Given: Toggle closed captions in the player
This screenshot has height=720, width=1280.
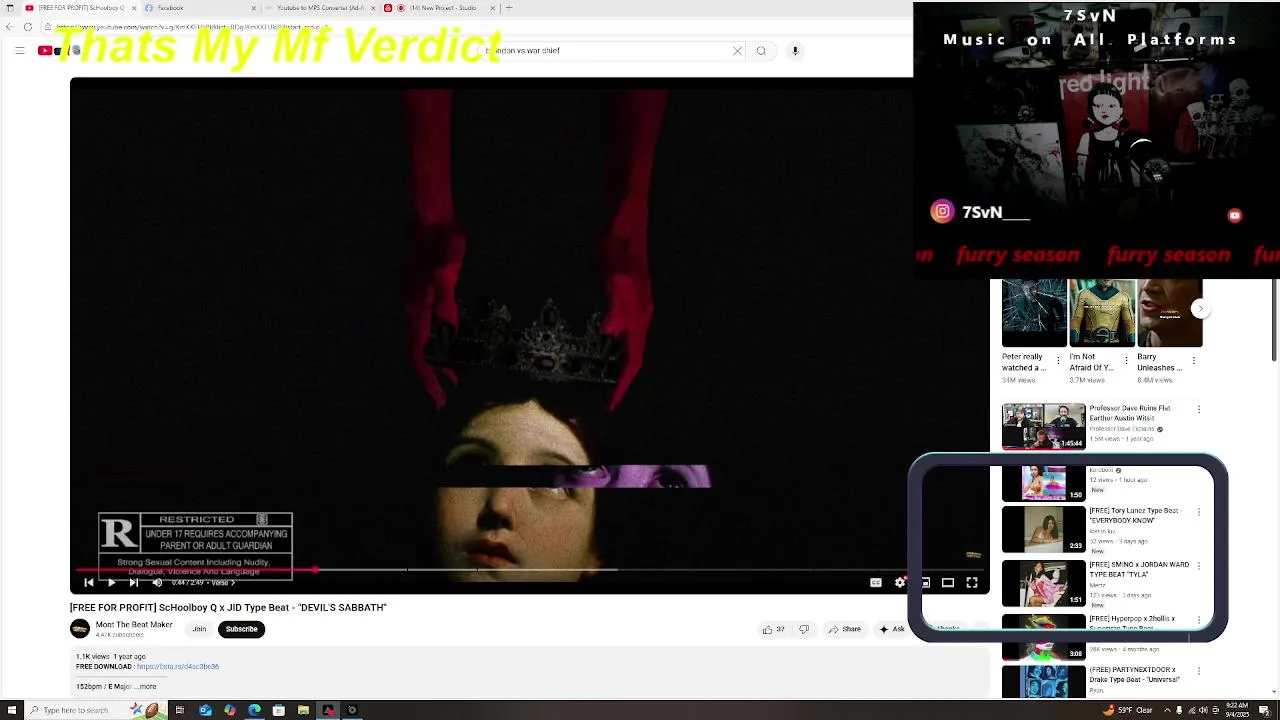Looking at the screenshot, I should tap(876, 582).
